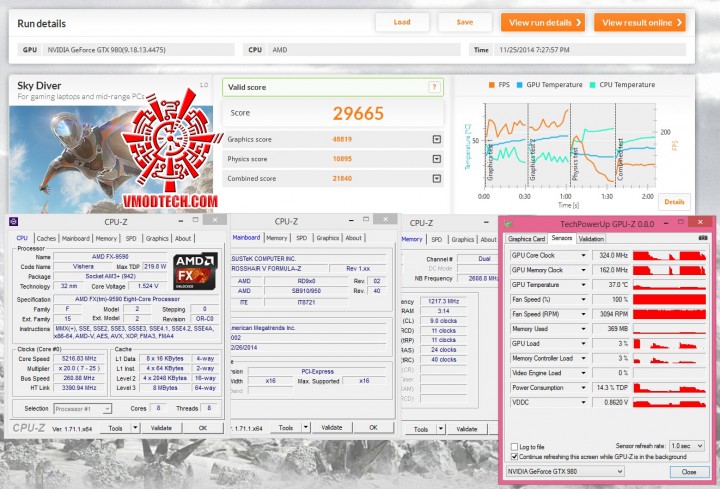
Task: Click OK in first CPU-Z window
Action: click(x=203, y=428)
